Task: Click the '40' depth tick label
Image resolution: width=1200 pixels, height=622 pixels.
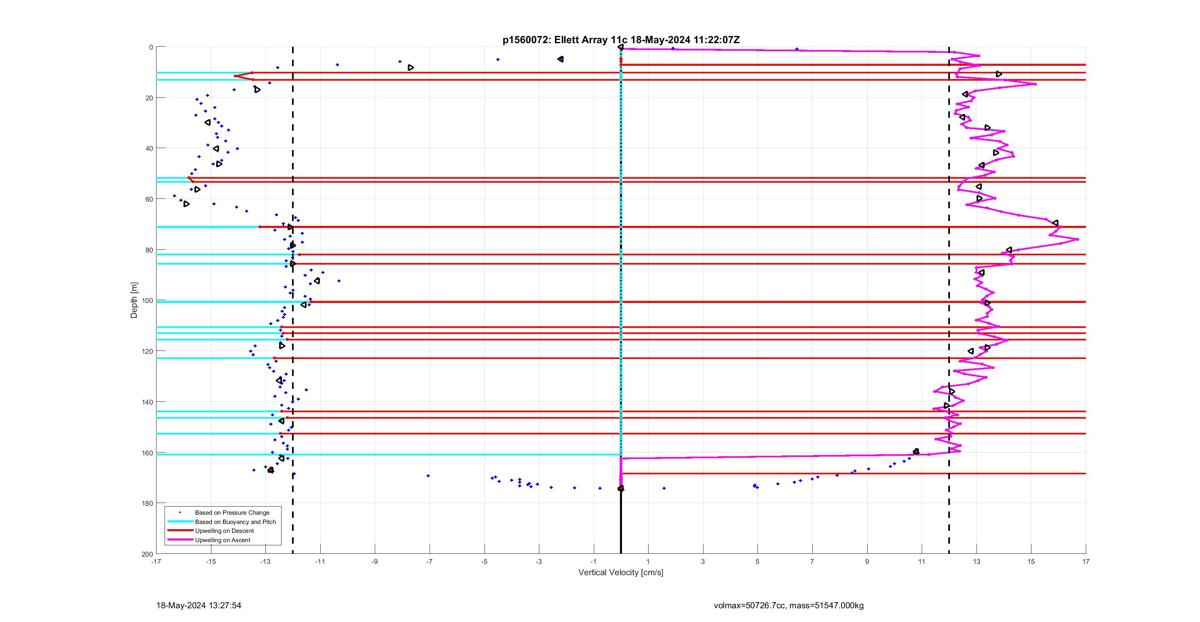Action: 148,148
